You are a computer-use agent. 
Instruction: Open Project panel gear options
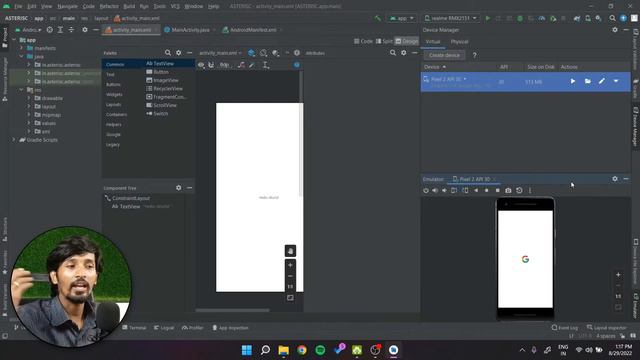[x=85, y=30]
